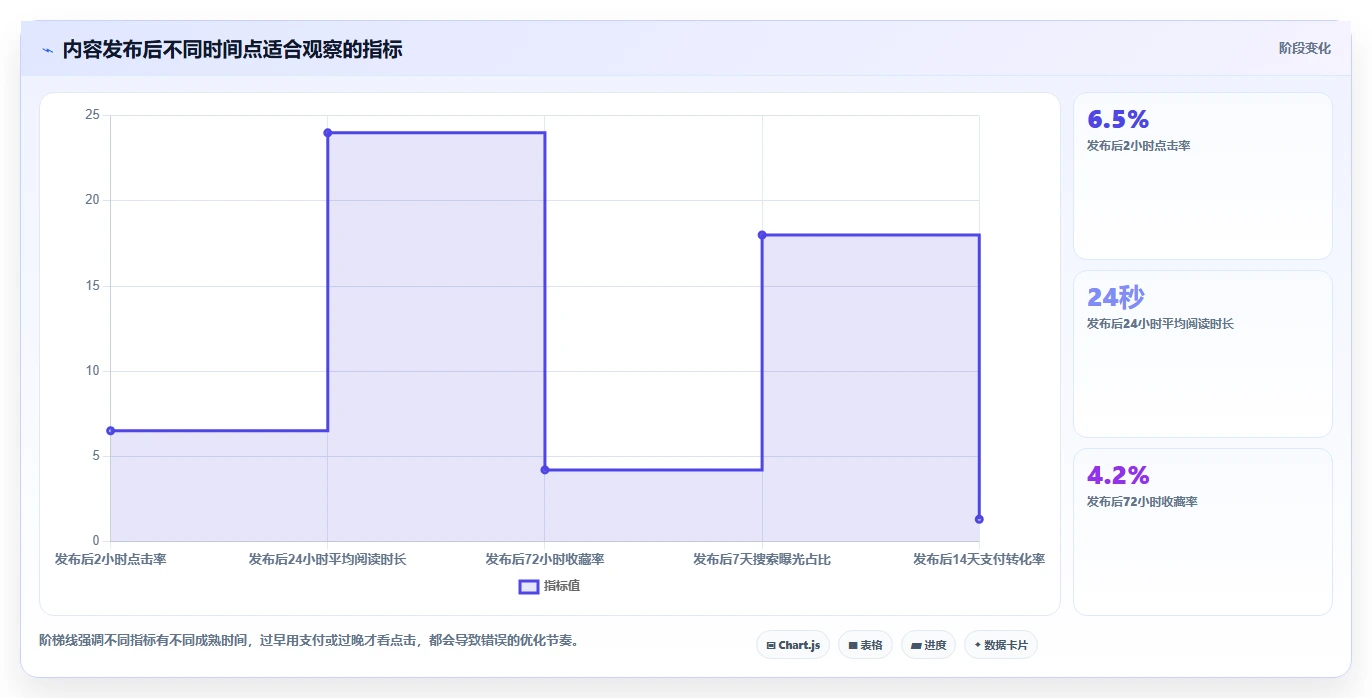This screenshot has width=1372, height=698.
Task: Click the x-axis label 发布后7天搜索曝光占比
Action: pyautogui.click(x=762, y=560)
